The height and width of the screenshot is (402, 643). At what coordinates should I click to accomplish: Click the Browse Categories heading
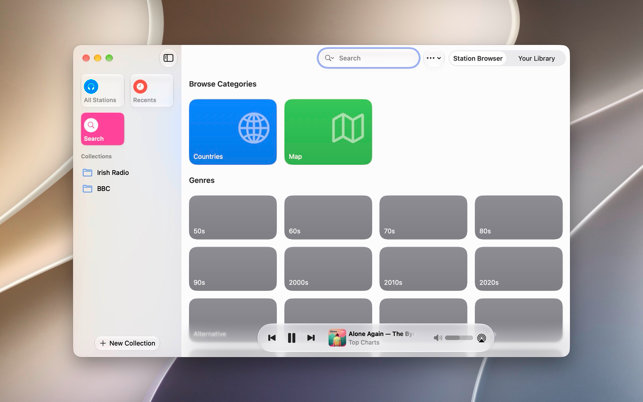tap(223, 84)
